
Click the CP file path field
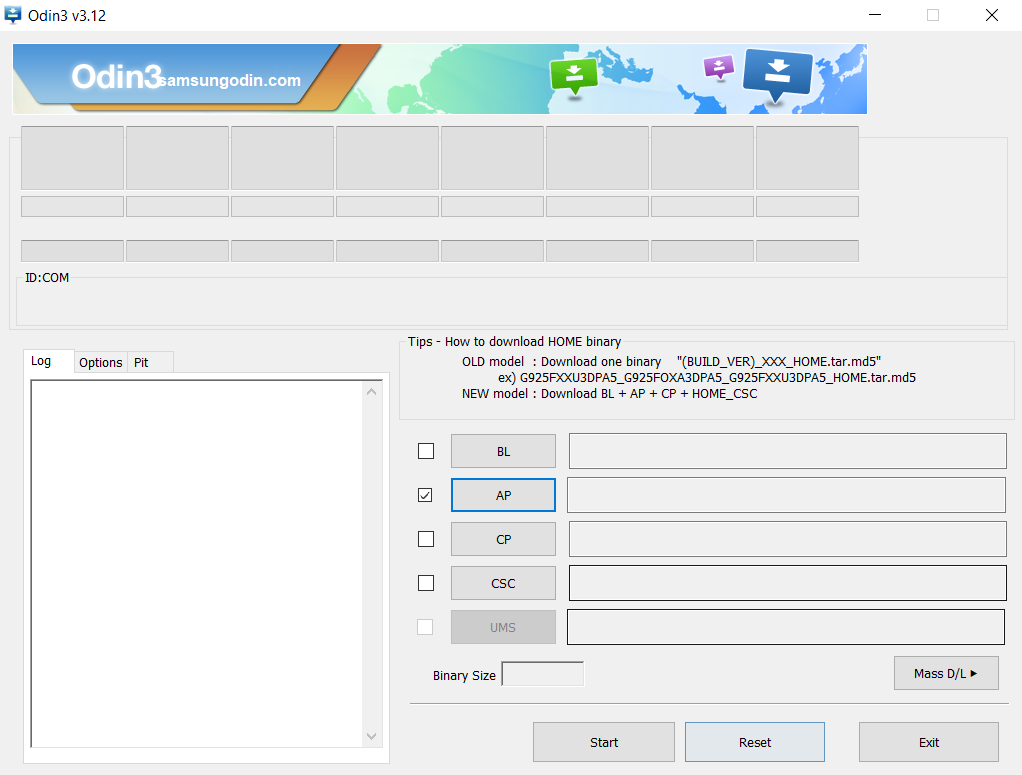pyautogui.click(x=787, y=539)
